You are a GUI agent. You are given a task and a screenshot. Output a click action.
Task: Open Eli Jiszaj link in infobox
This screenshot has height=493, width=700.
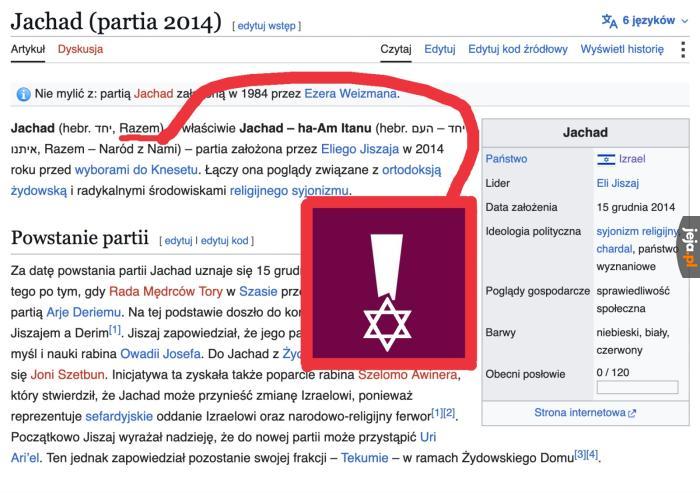pyautogui.click(x=617, y=183)
